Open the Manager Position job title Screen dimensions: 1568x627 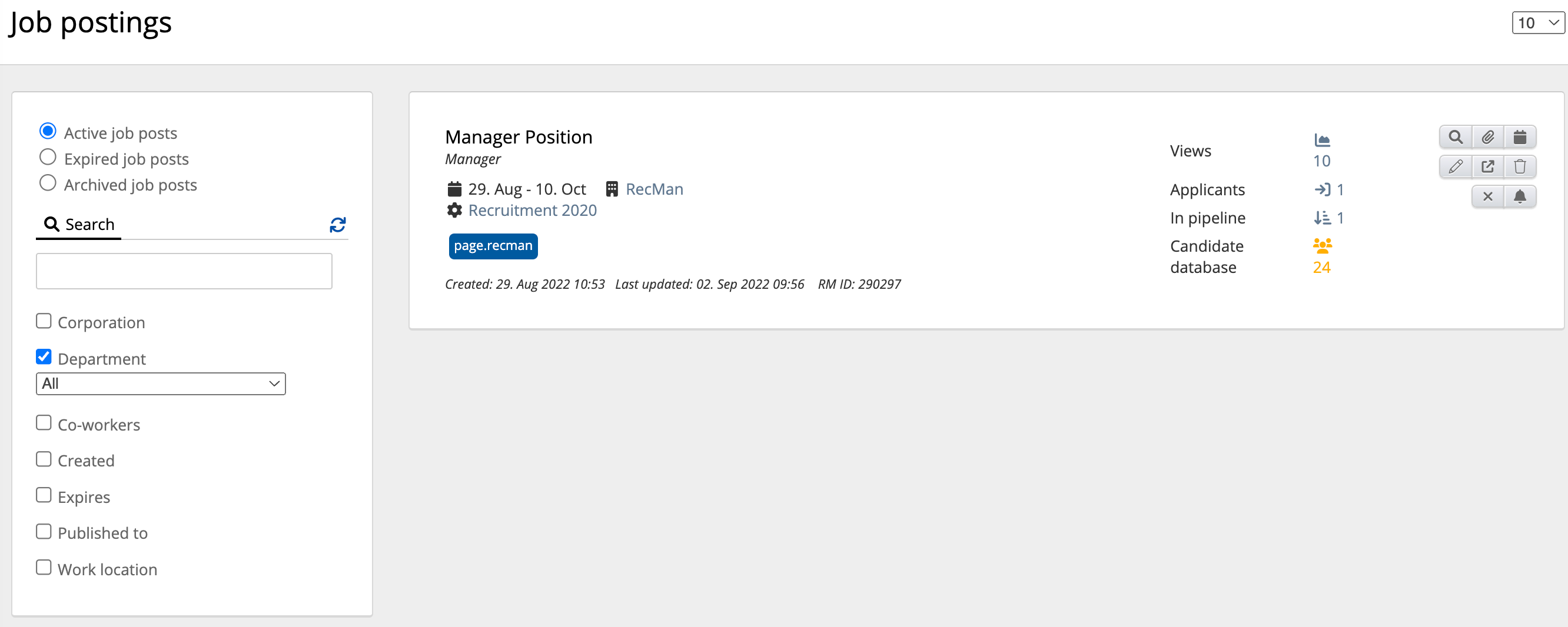pos(519,137)
